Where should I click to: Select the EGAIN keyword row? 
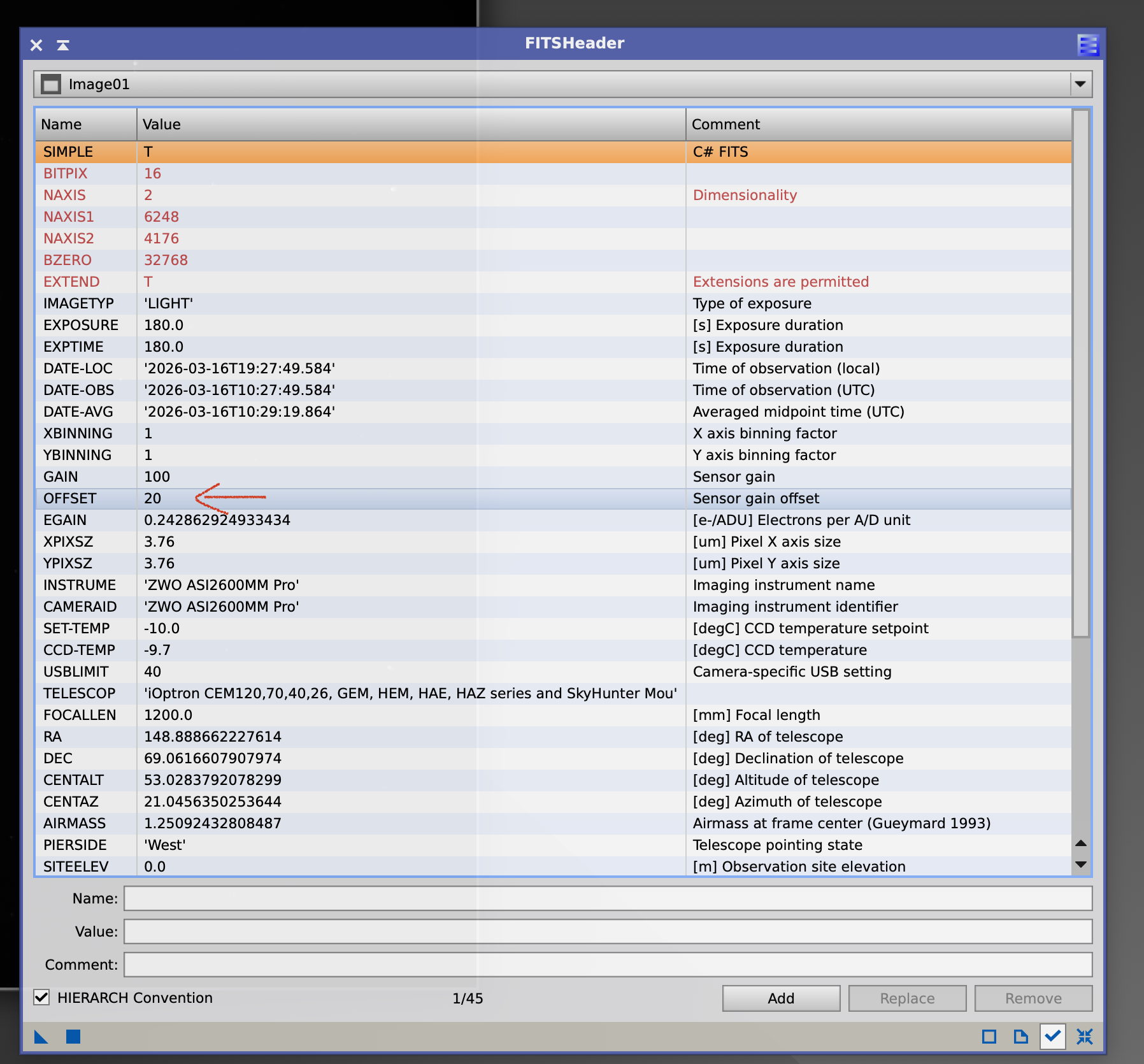(x=408, y=520)
